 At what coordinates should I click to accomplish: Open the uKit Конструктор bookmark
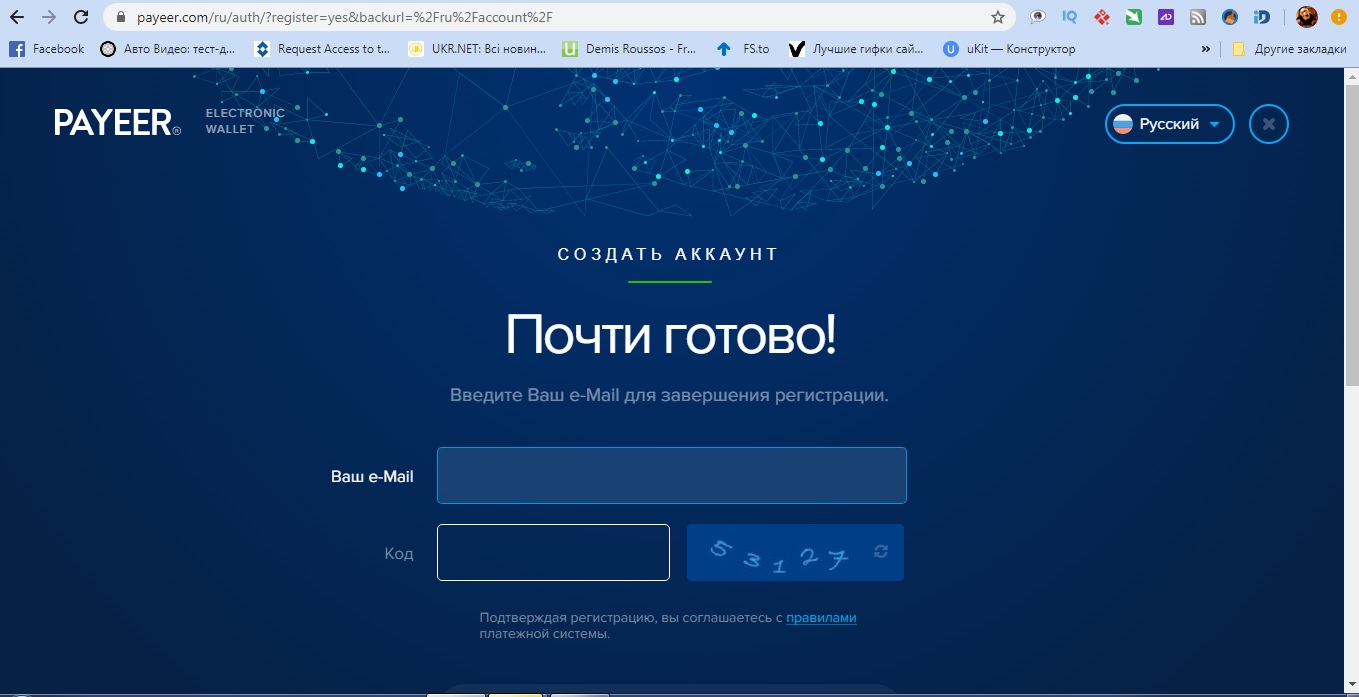1009,48
